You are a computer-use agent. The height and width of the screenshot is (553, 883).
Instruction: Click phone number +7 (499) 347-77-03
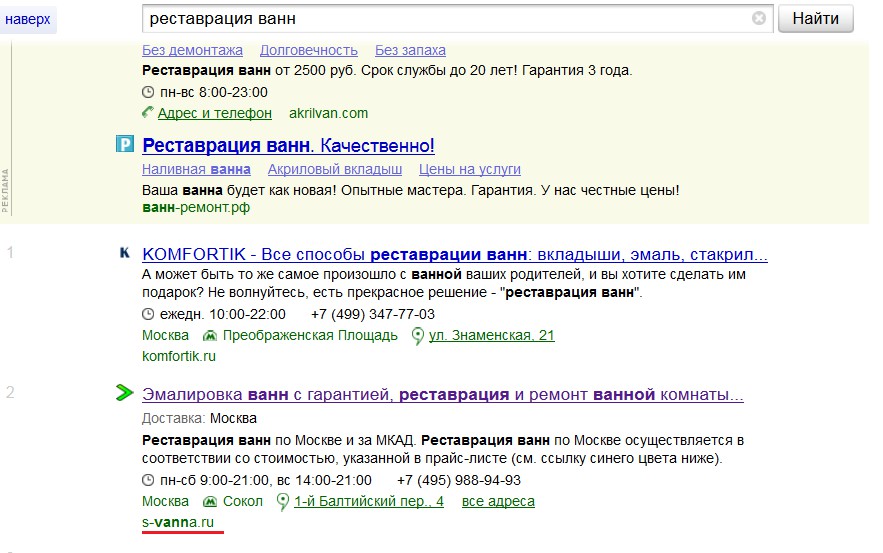373,314
